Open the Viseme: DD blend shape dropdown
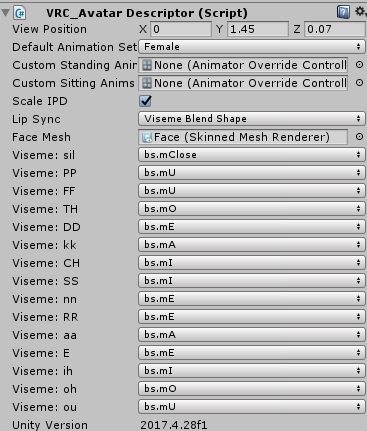This screenshot has height=431, width=367. pyautogui.click(x=252, y=227)
